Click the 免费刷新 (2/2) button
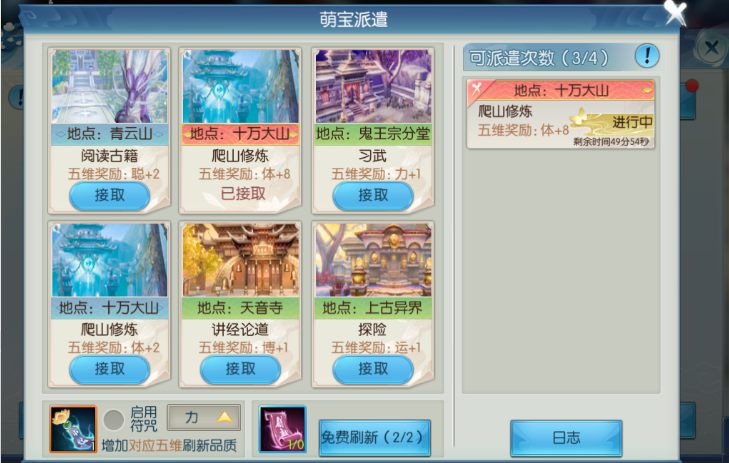The height and width of the screenshot is (463, 729). pyautogui.click(x=375, y=437)
